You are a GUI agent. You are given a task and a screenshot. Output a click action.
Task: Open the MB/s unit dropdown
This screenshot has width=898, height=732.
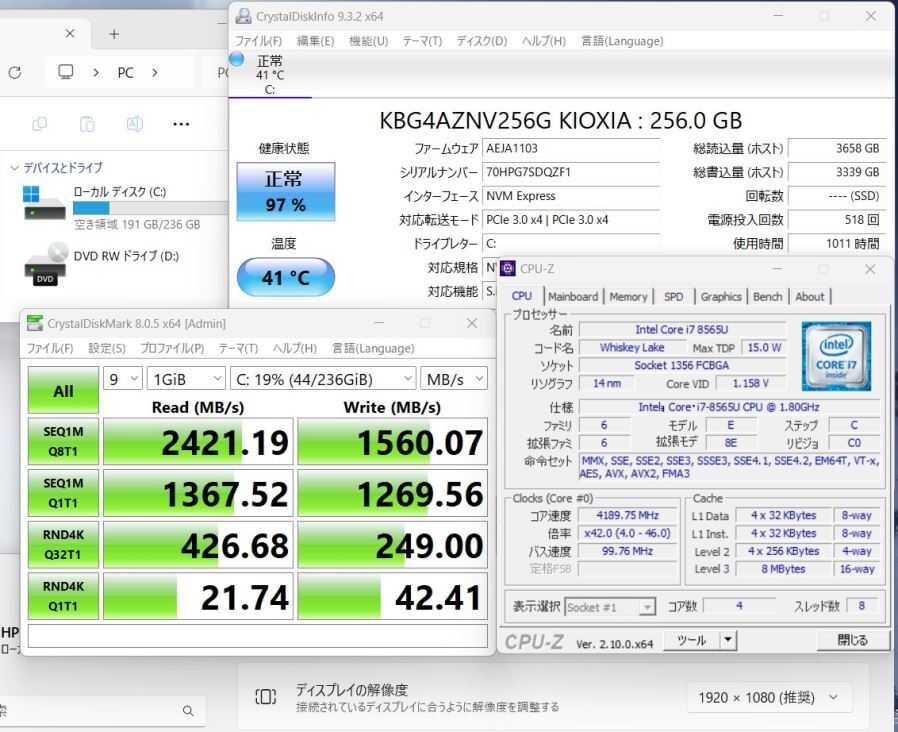click(x=454, y=379)
